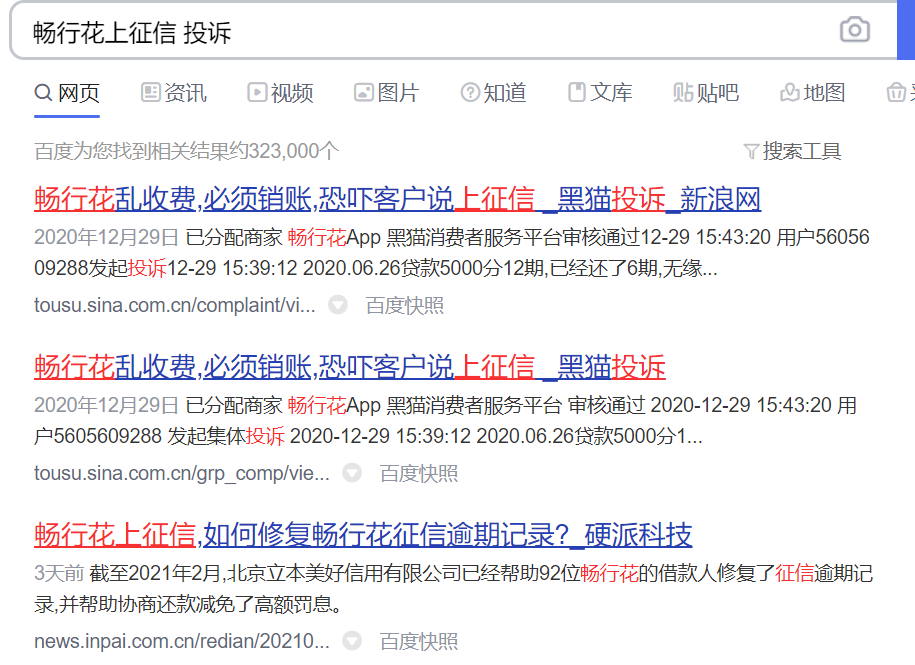Open 百度快照 for the first result
The image size is (915, 665).
click(404, 305)
